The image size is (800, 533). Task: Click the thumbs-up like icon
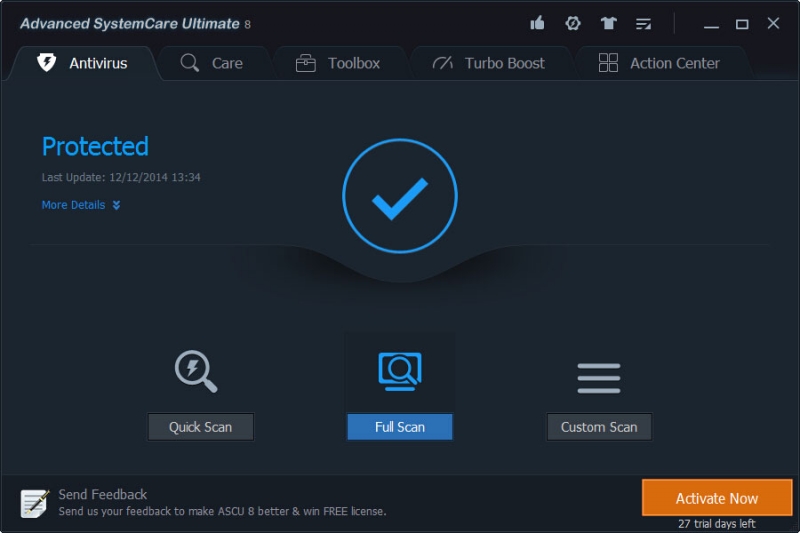pyautogui.click(x=537, y=23)
